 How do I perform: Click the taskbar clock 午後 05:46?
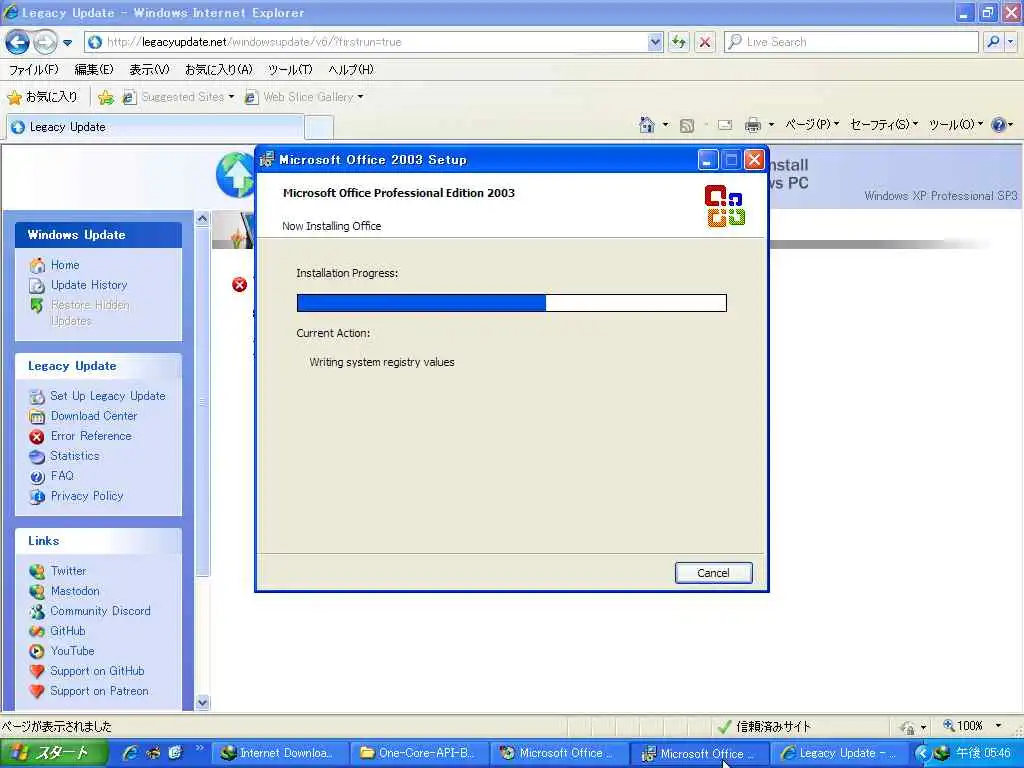point(983,753)
